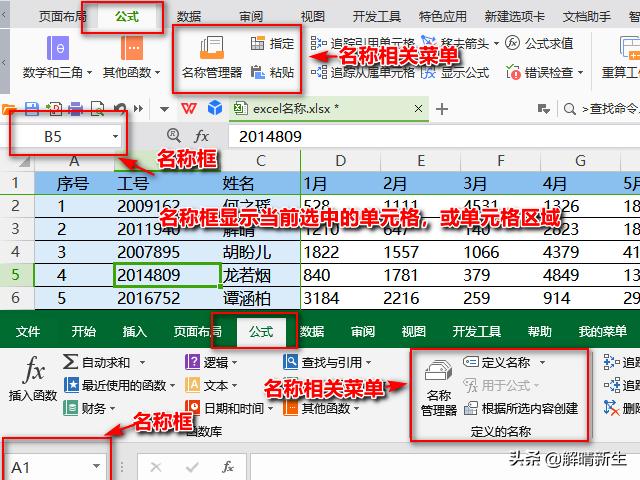This screenshot has width=640, height=480.
Task: Click cell with name 龙若烟
Action: (260, 275)
